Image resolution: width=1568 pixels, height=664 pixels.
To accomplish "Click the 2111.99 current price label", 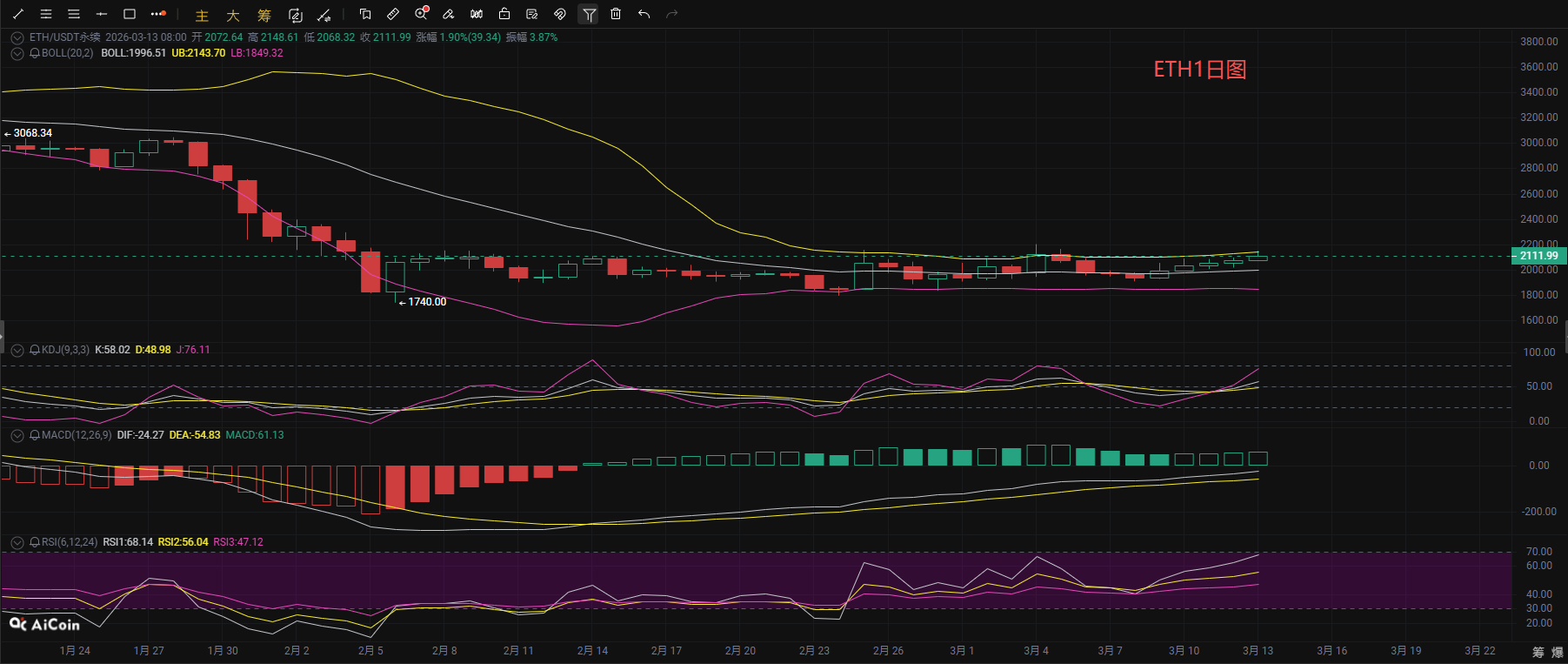I will tap(1538, 256).
